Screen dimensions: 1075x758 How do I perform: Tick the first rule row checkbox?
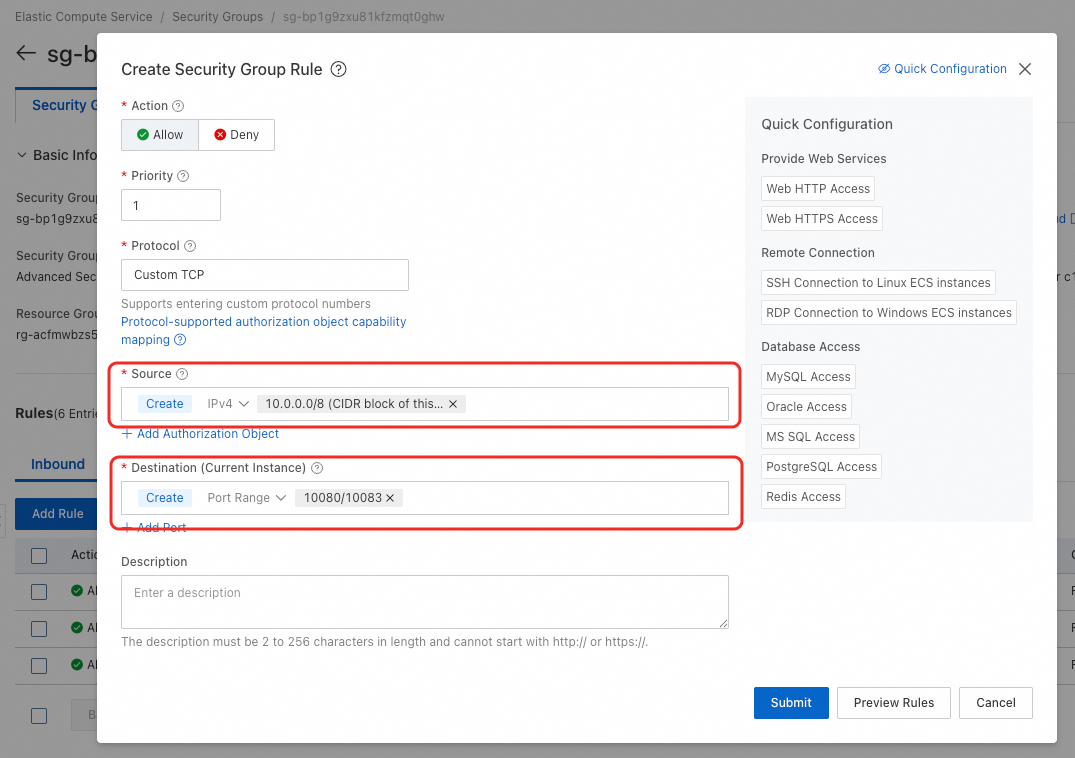[x=39, y=591]
